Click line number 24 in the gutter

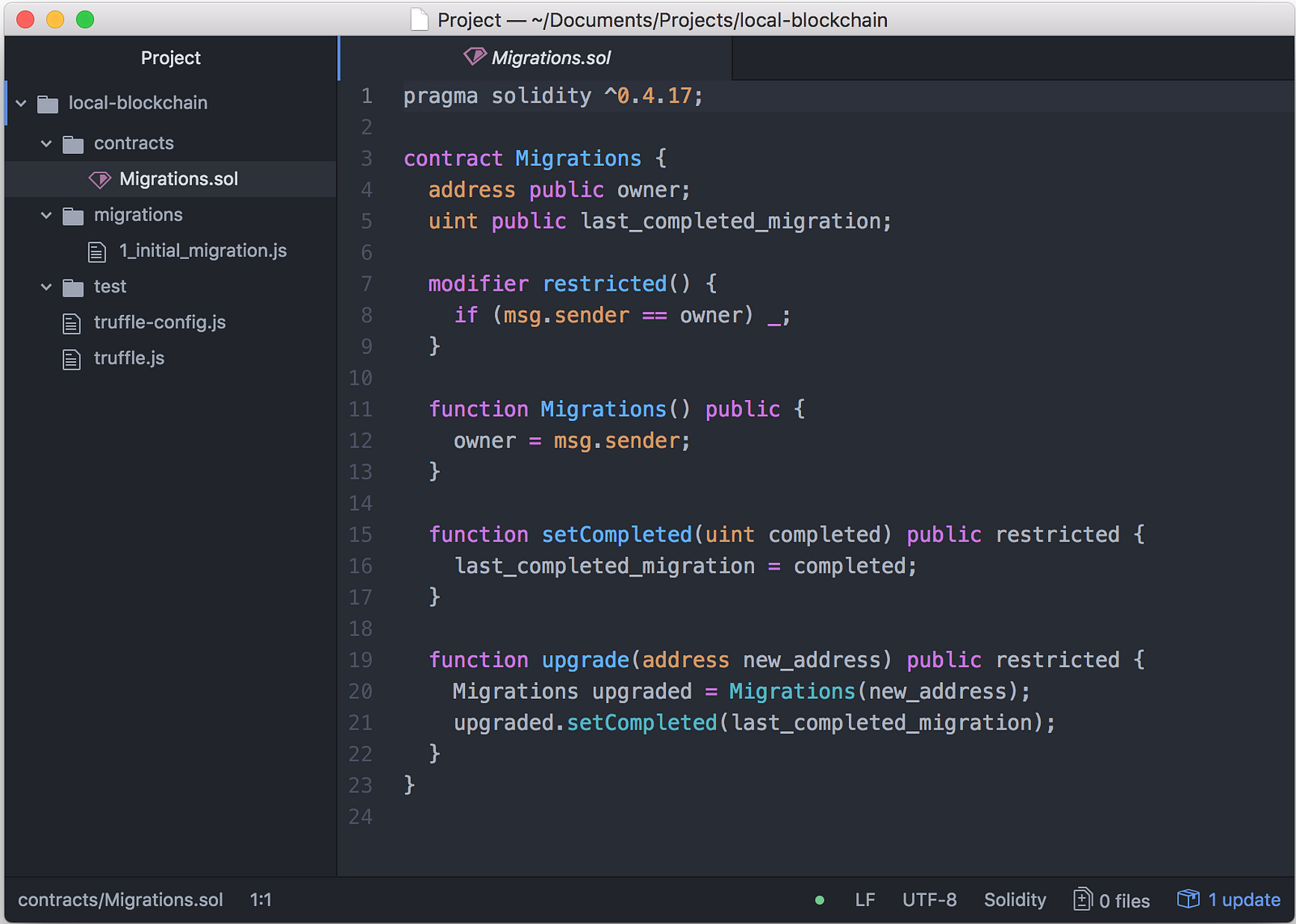pos(360,817)
